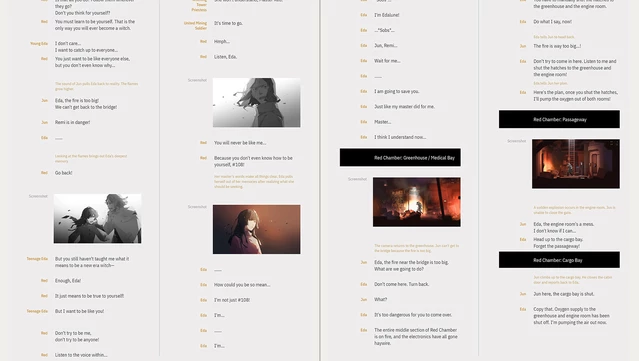Image resolution: width=639 pixels, height=361 pixels.
Task: Open the grayscale woman with flowing hair screenshot
Action: point(256,103)
